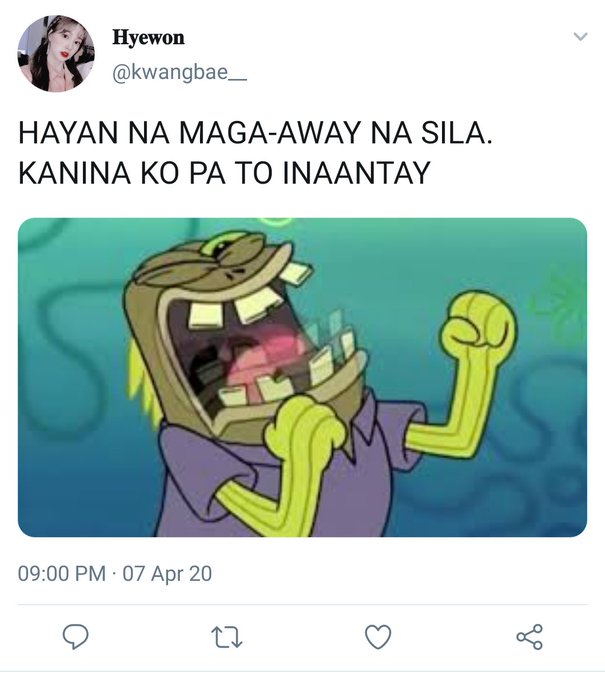Expand the tweet options chevron

580,36
